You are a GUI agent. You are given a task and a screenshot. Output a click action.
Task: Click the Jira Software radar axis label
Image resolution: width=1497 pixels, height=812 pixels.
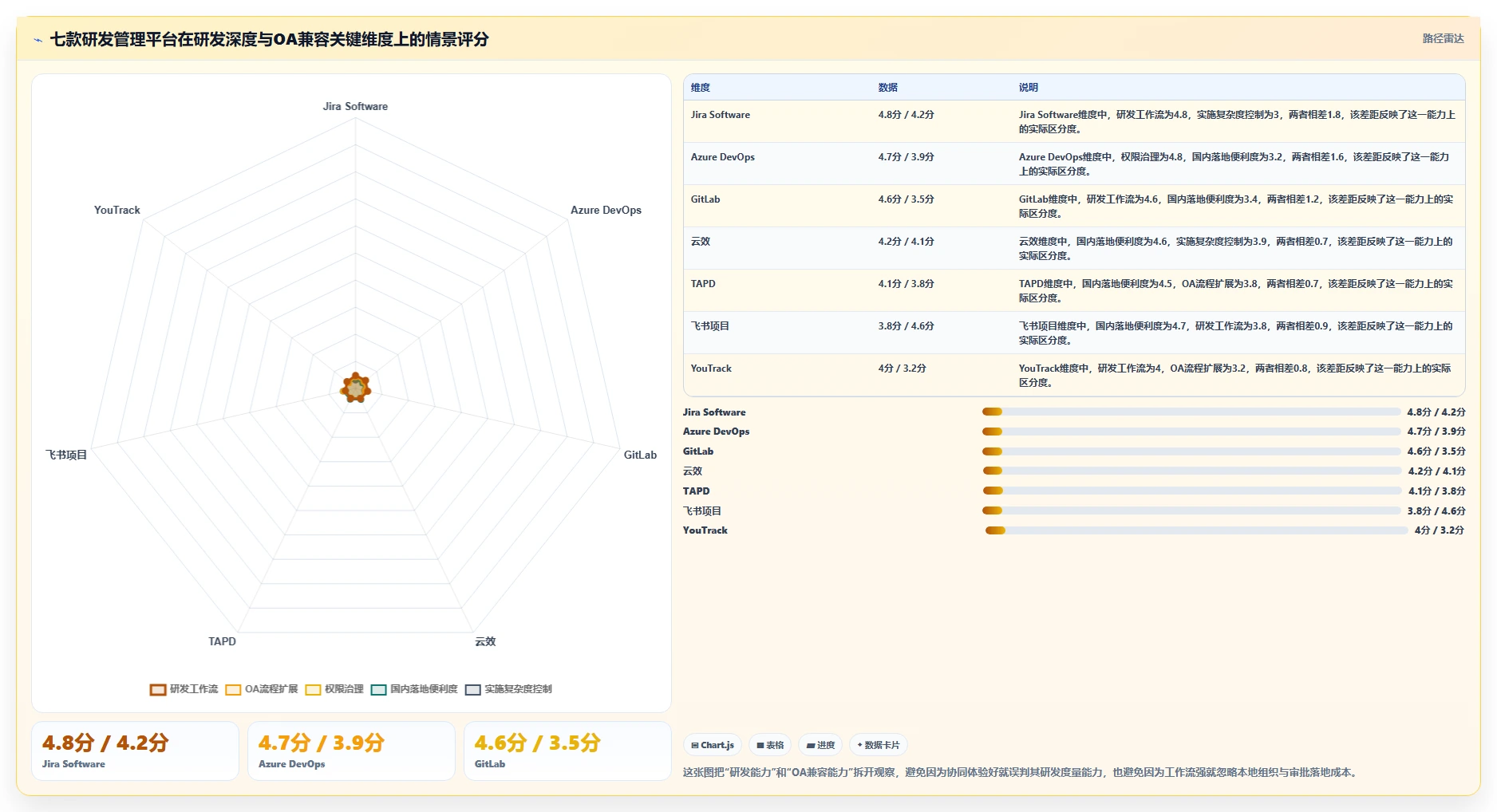click(355, 106)
